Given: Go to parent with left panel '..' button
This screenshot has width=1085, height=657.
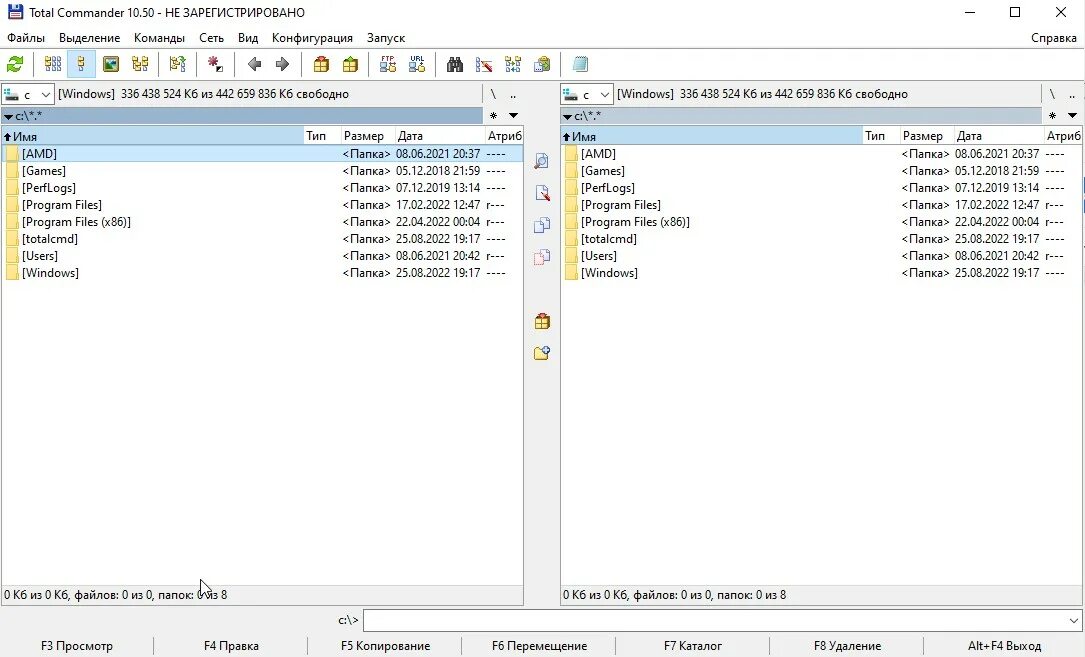Looking at the screenshot, I should (x=513, y=94).
